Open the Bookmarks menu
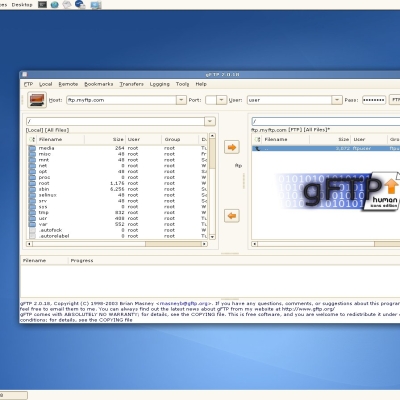 pyautogui.click(x=99, y=84)
